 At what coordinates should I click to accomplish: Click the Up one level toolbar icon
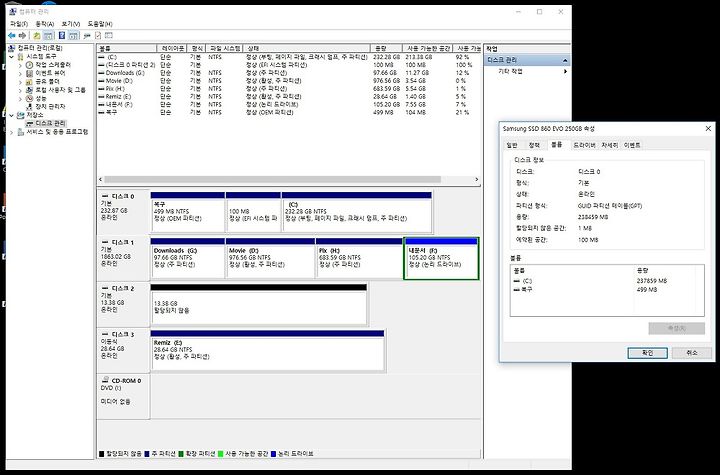tap(37, 35)
